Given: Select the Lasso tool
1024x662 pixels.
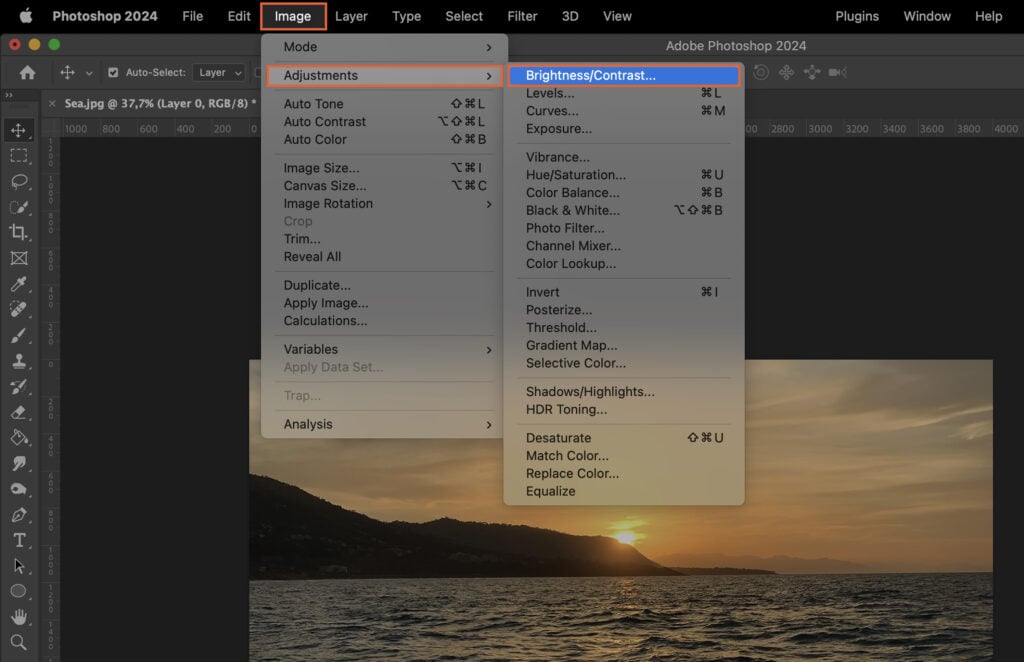Looking at the screenshot, I should pos(20,182).
